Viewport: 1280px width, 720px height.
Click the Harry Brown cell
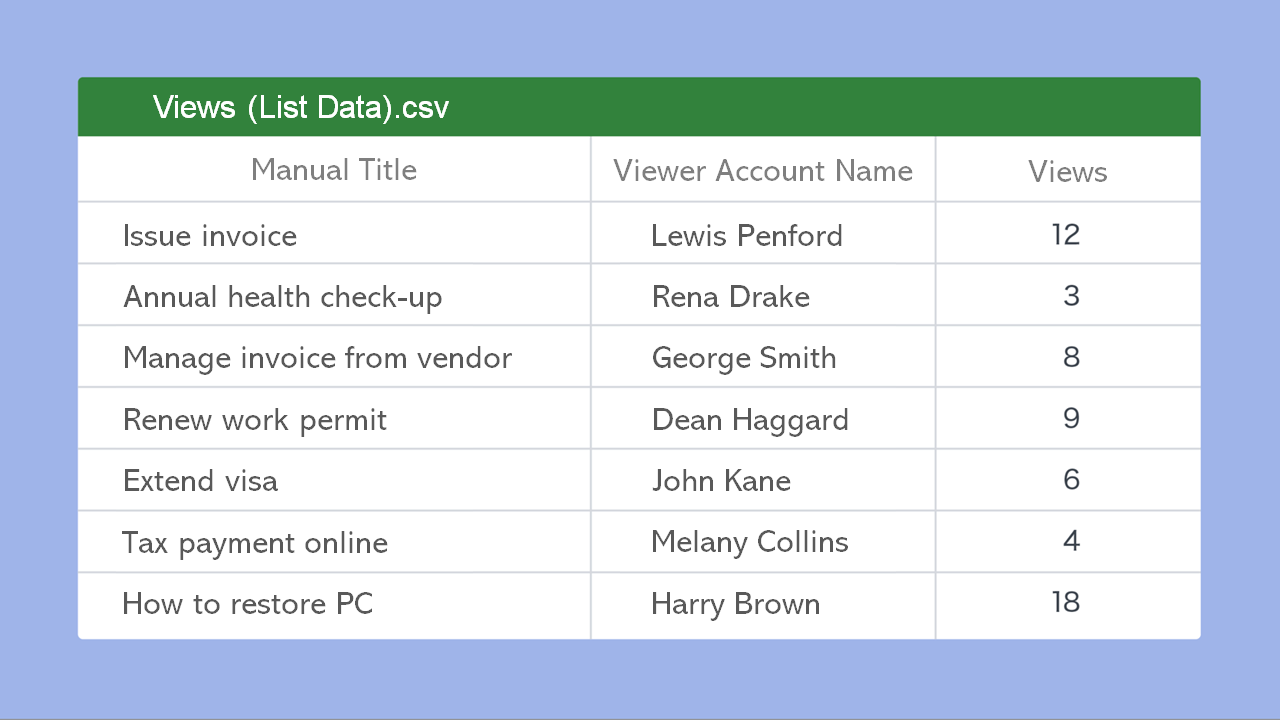(x=736, y=604)
